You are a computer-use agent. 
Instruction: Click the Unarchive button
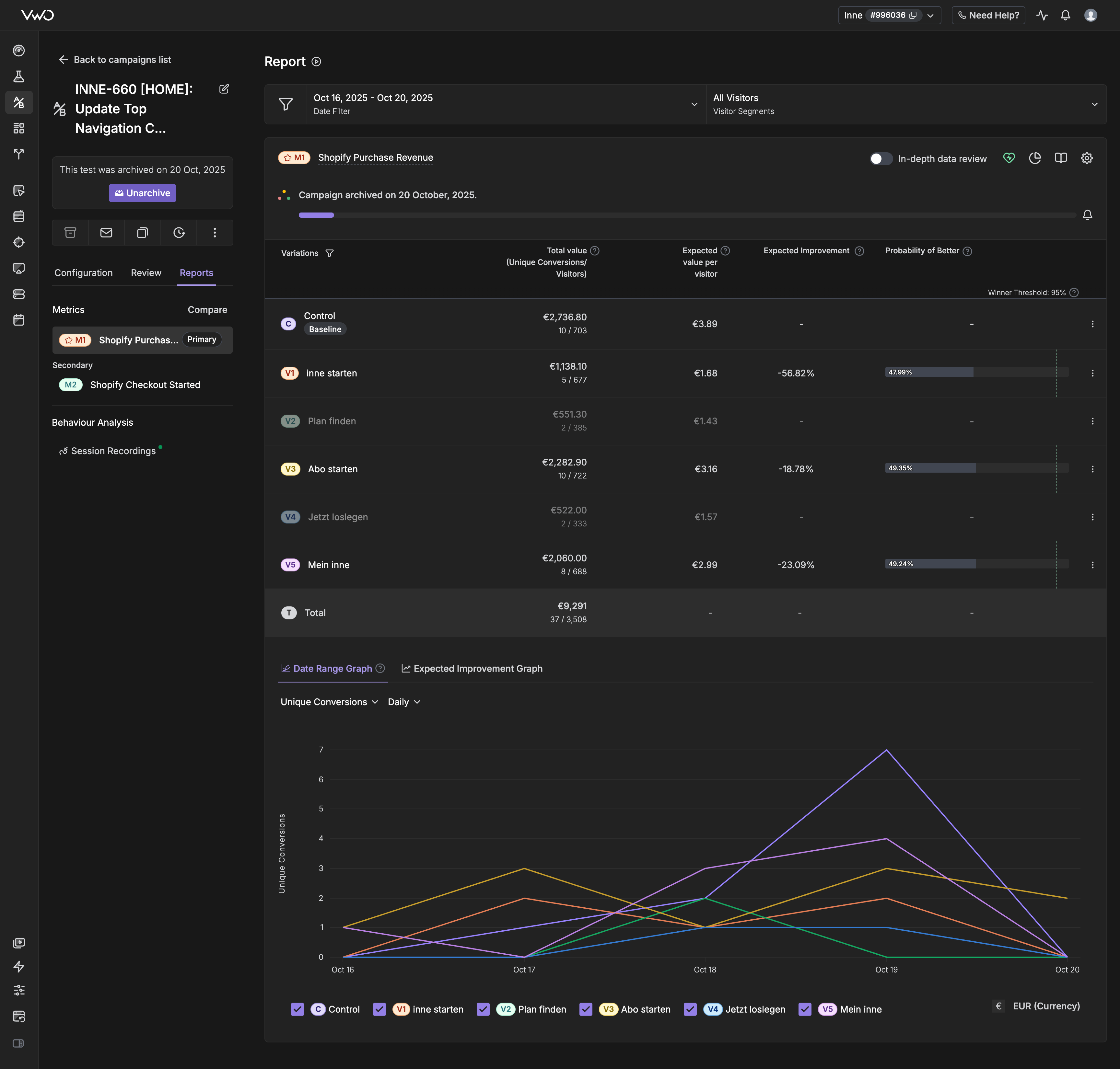[143, 193]
